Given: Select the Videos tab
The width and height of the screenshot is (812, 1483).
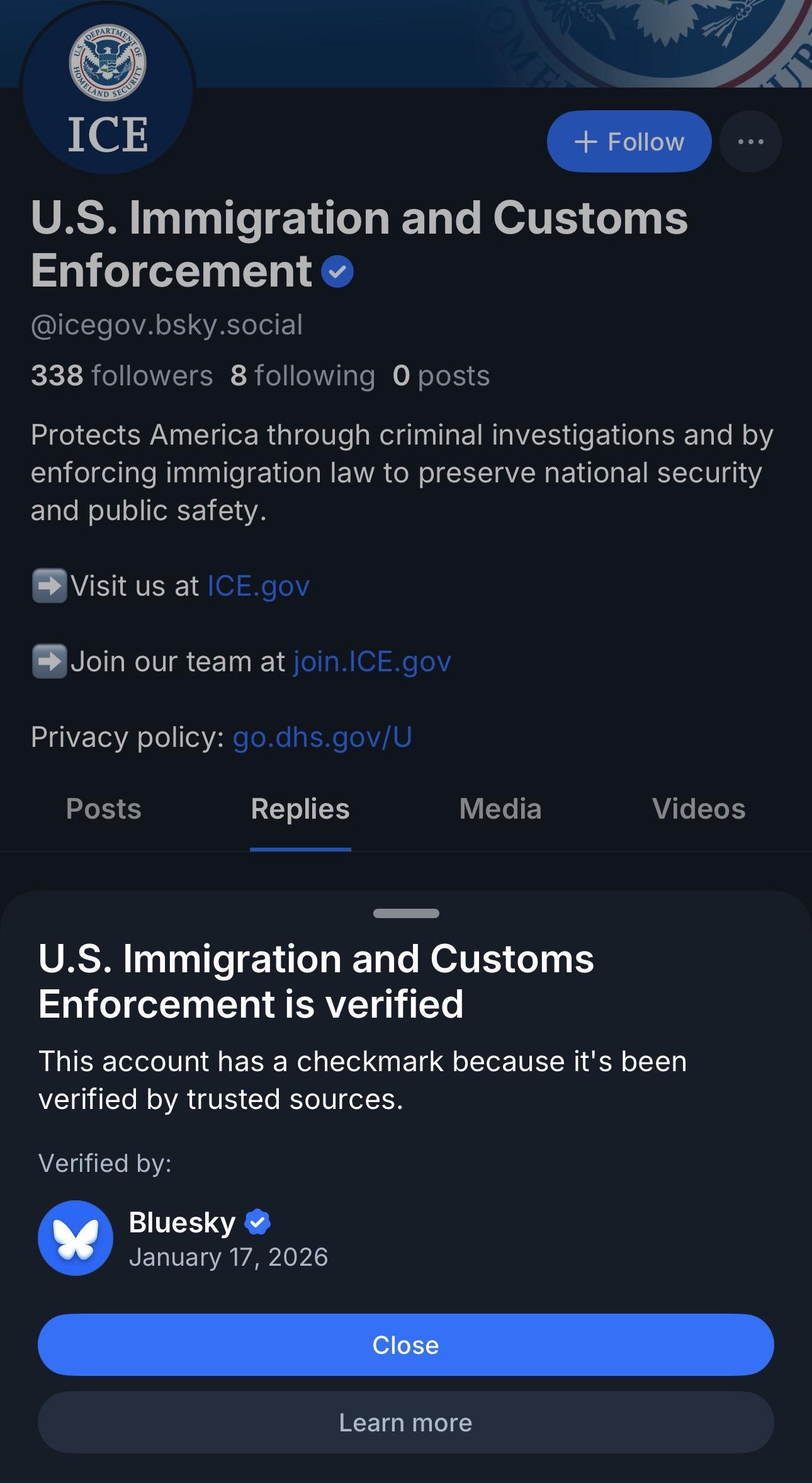Looking at the screenshot, I should 698,809.
